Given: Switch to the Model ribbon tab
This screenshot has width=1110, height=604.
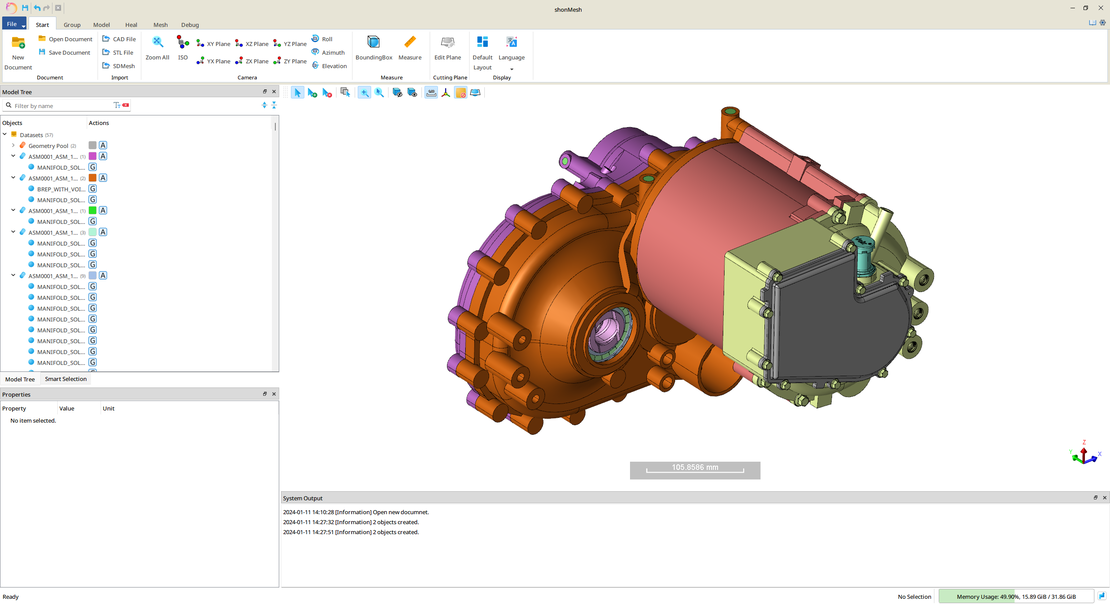Looking at the screenshot, I should click(x=101, y=25).
